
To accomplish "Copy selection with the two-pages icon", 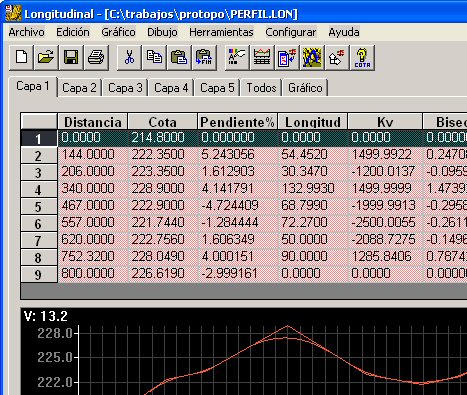I will (x=154, y=58).
